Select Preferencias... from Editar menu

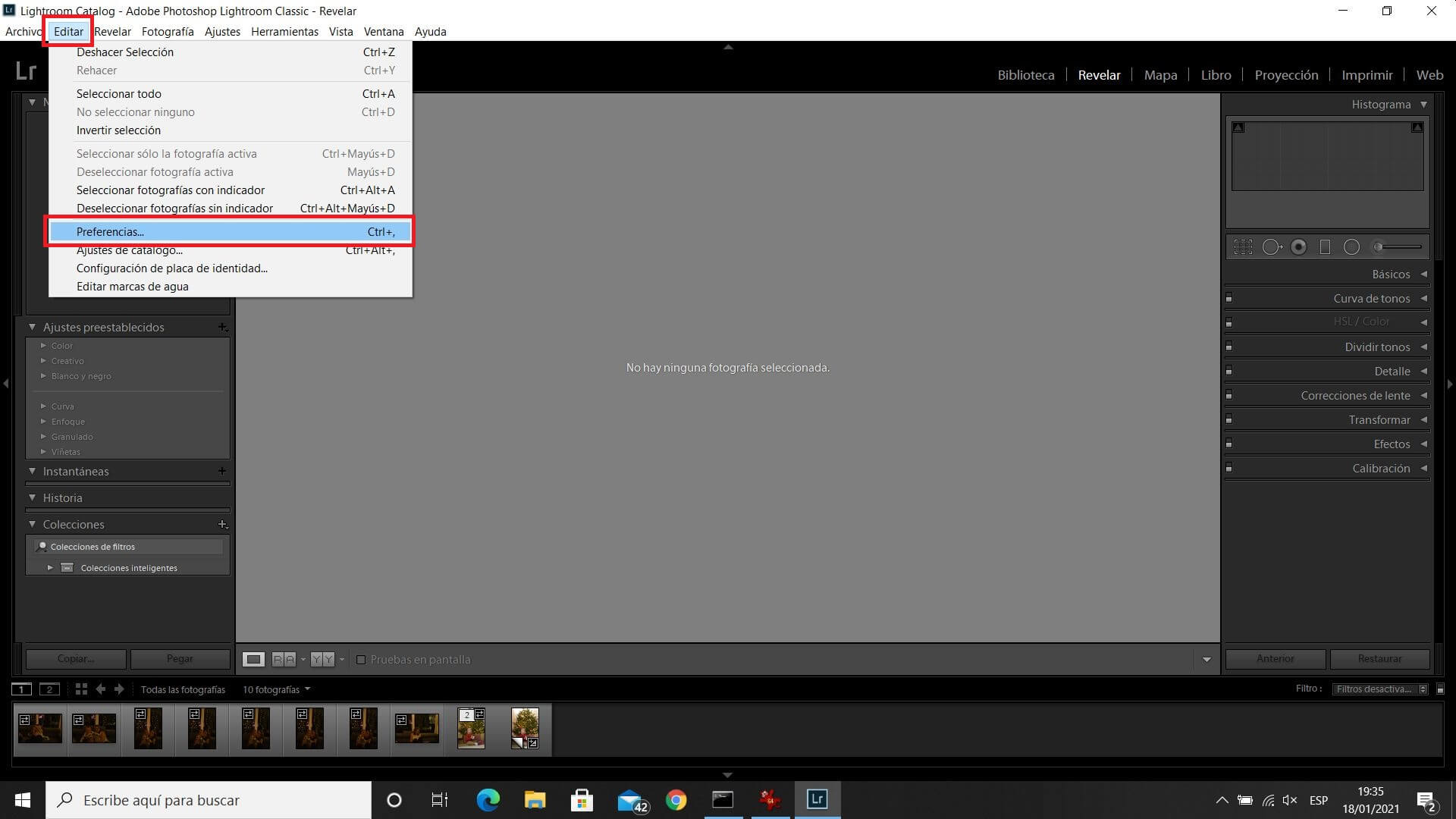pyautogui.click(x=231, y=231)
